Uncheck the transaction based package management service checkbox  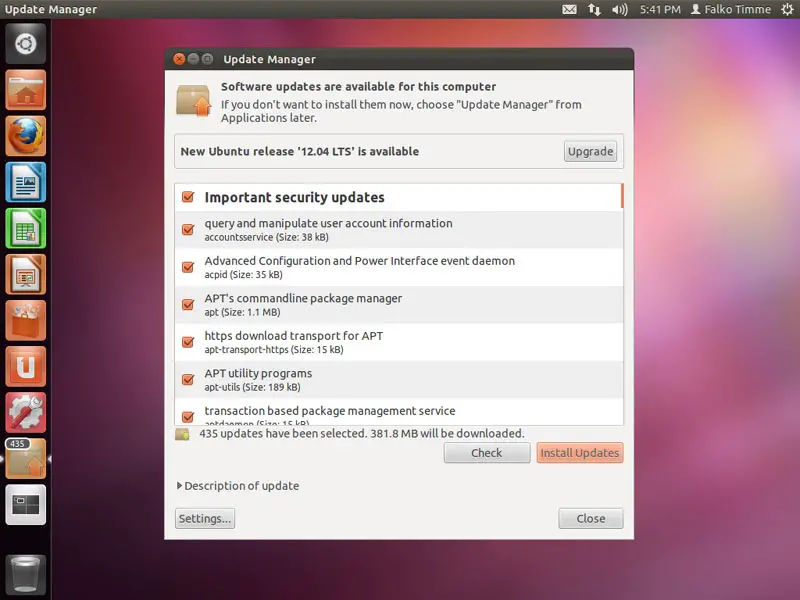(188, 417)
